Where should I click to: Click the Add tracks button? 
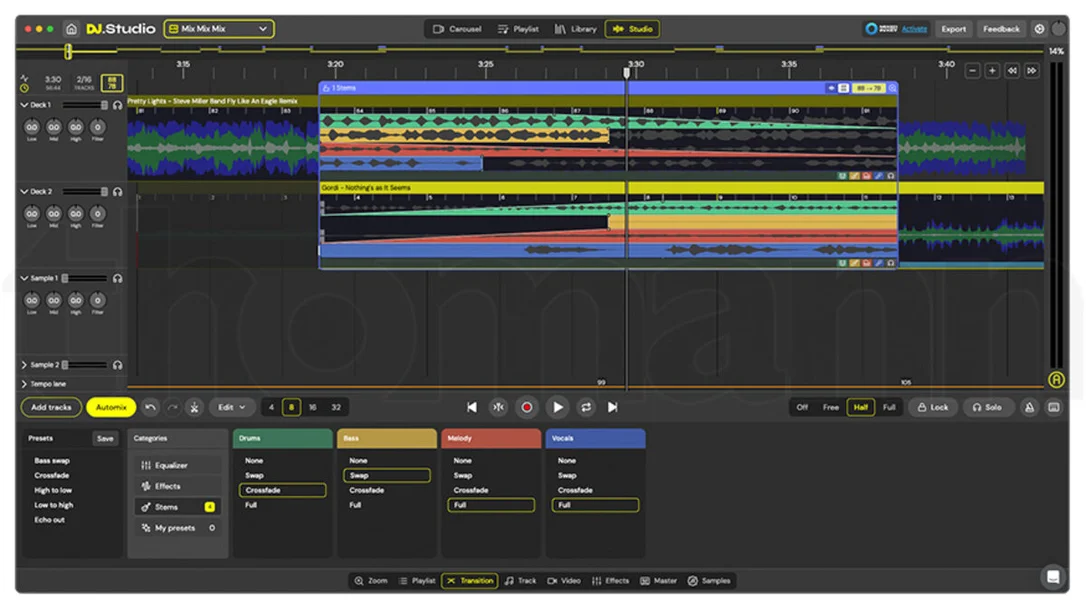point(51,408)
